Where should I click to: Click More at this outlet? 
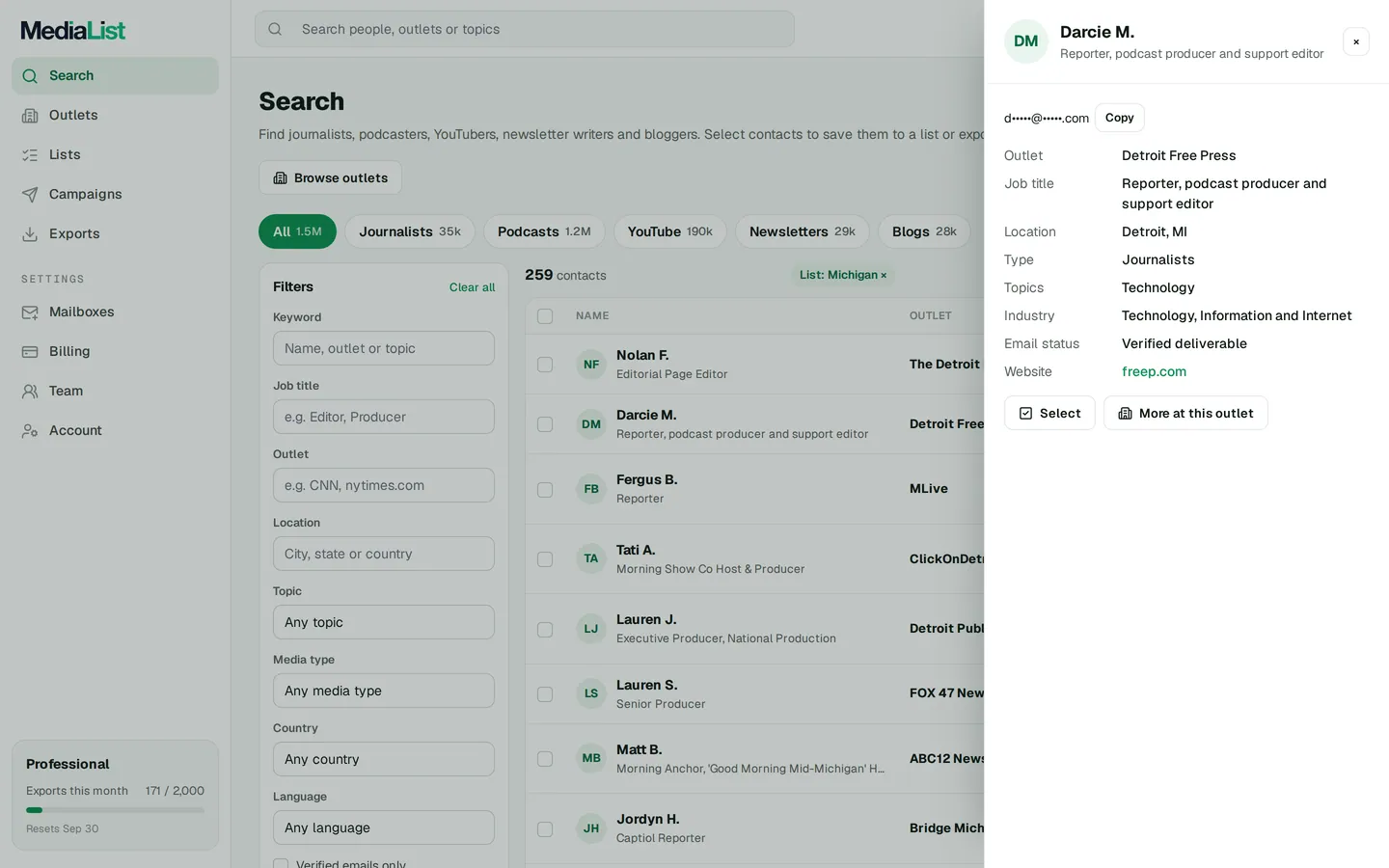point(1185,413)
